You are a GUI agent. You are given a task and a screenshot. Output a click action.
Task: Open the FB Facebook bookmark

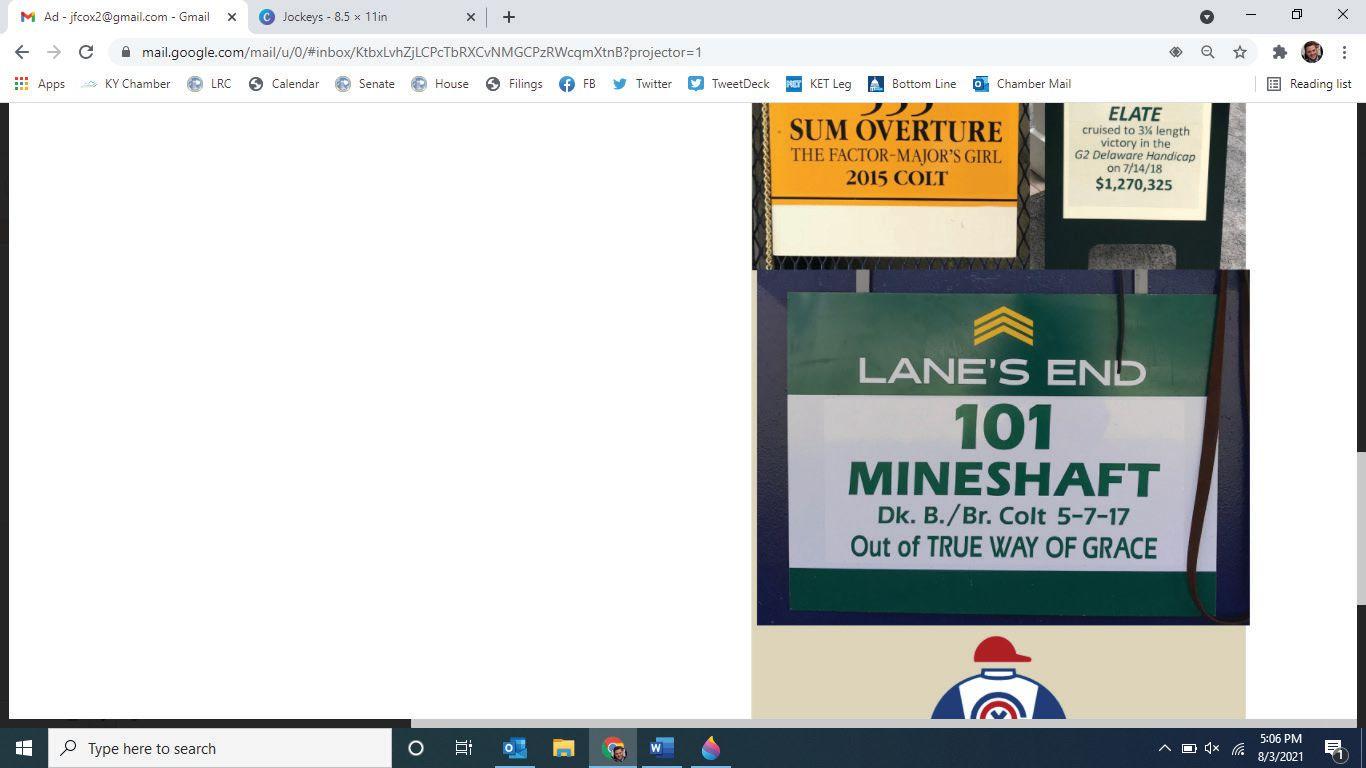pyautogui.click(x=577, y=84)
